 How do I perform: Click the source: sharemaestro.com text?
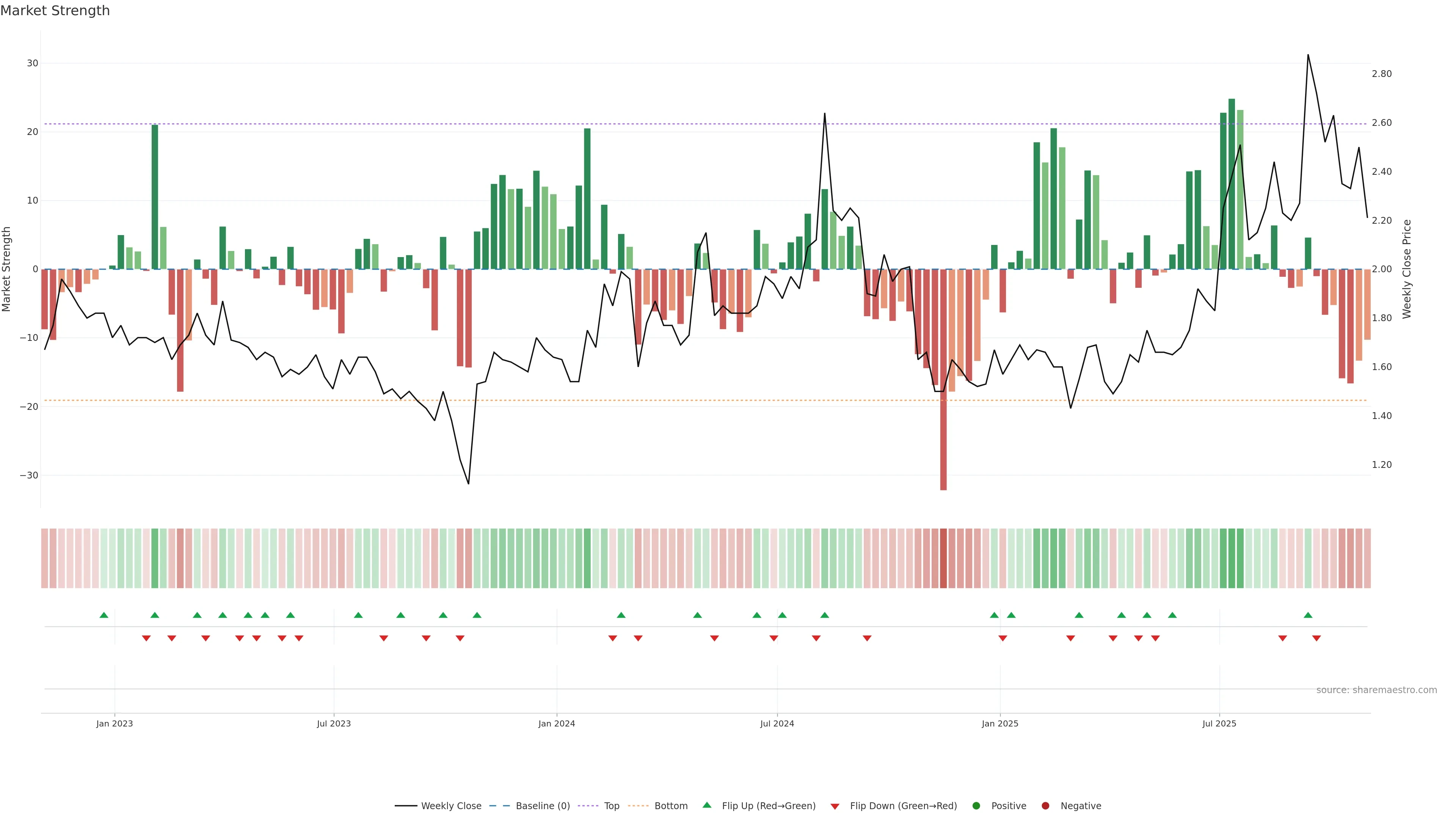[1376, 690]
